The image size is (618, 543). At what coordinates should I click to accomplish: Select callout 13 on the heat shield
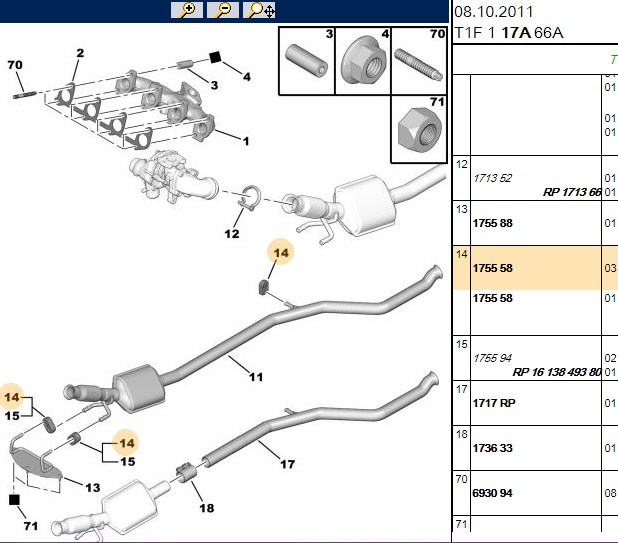pyautogui.click(x=93, y=488)
